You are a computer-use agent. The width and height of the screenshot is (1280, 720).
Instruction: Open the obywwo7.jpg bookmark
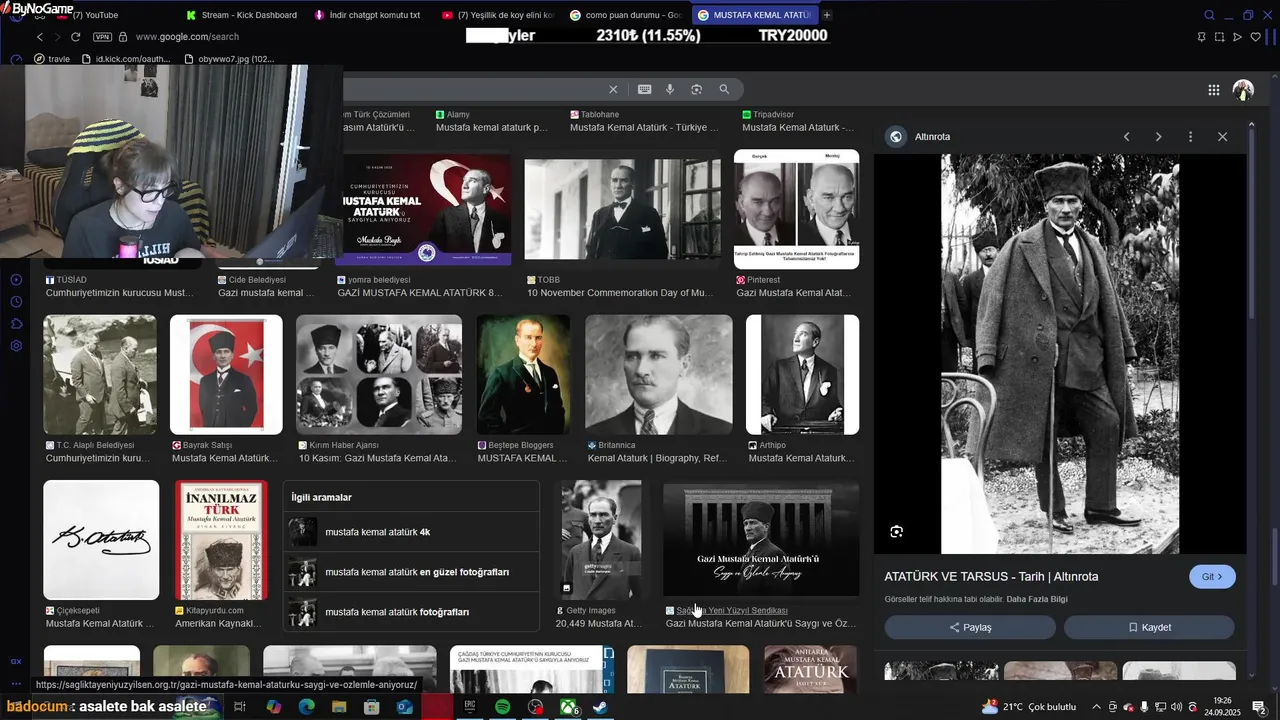[230, 59]
